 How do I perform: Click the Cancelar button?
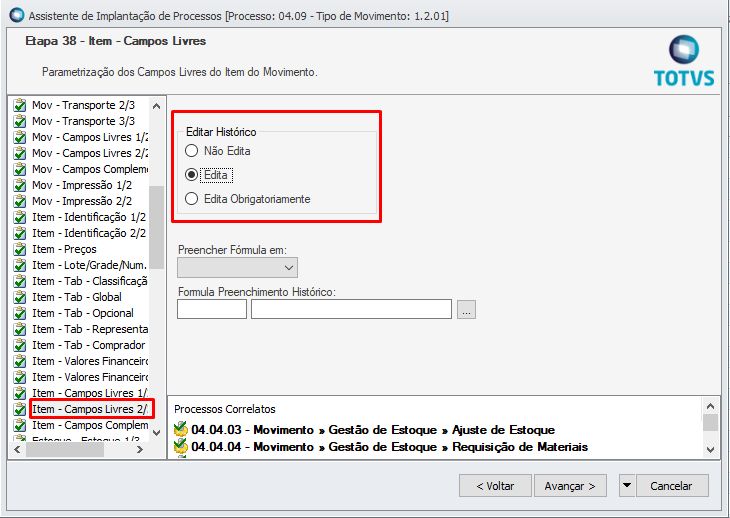point(672,486)
